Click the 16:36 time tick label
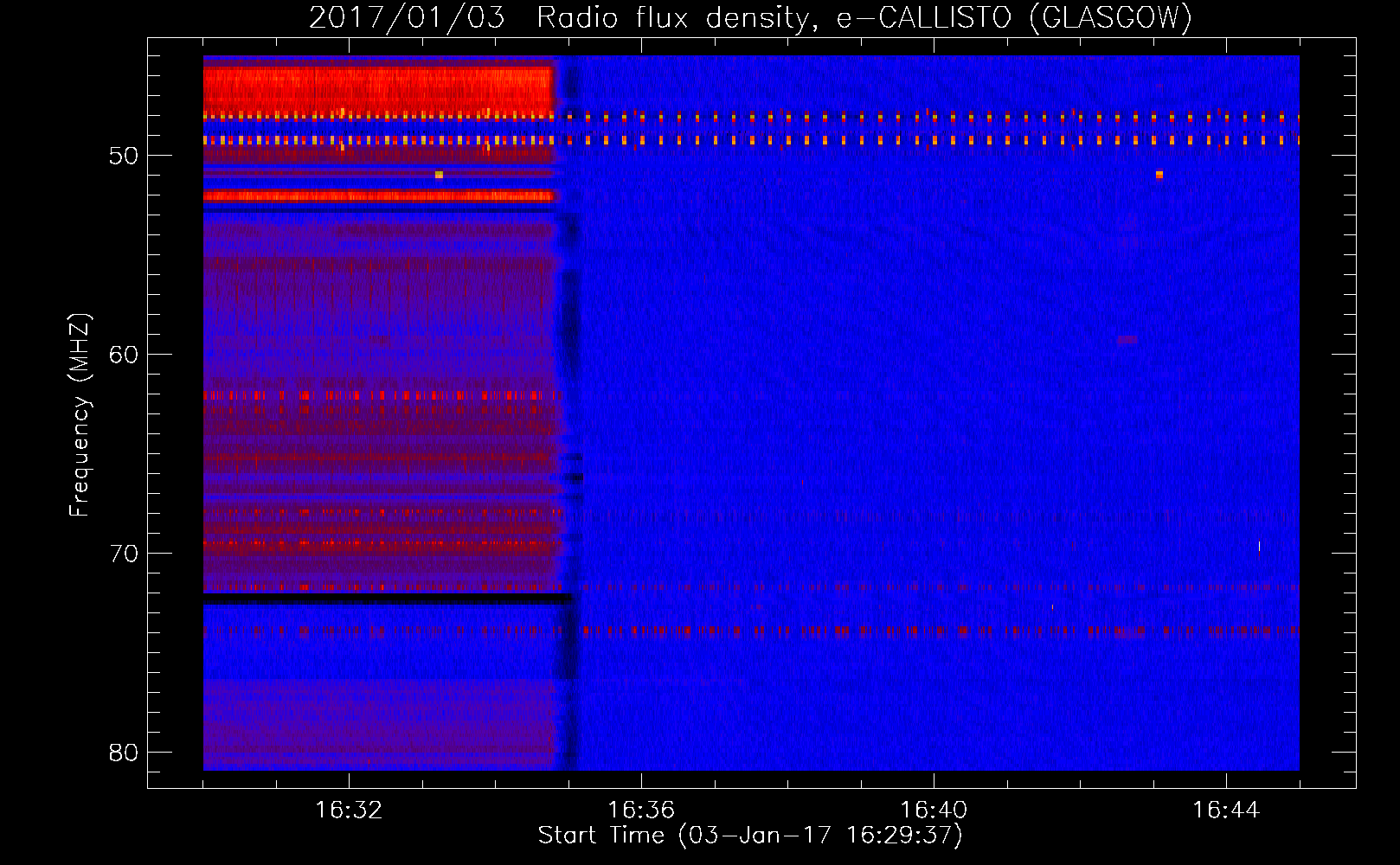The image size is (1400, 865). click(x=641, y=811)
